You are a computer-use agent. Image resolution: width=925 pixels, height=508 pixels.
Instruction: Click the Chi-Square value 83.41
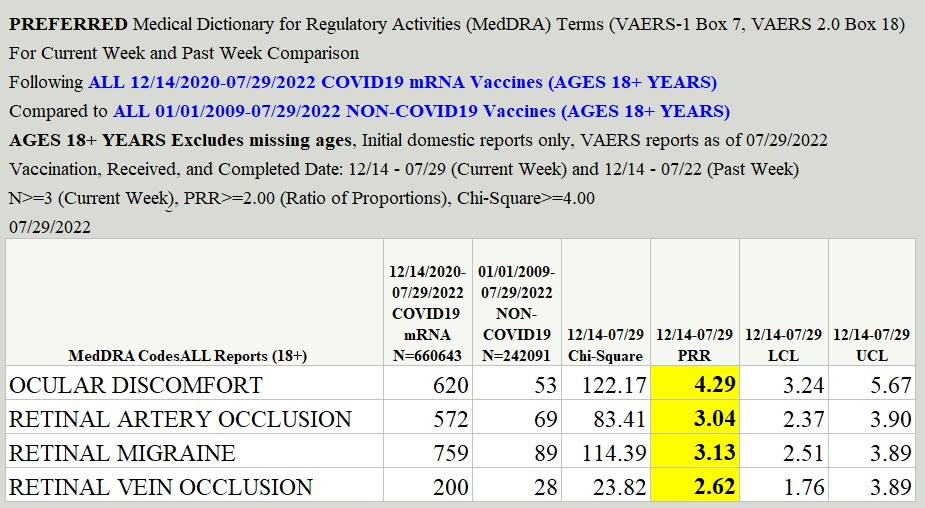click(x=606, y=418)
